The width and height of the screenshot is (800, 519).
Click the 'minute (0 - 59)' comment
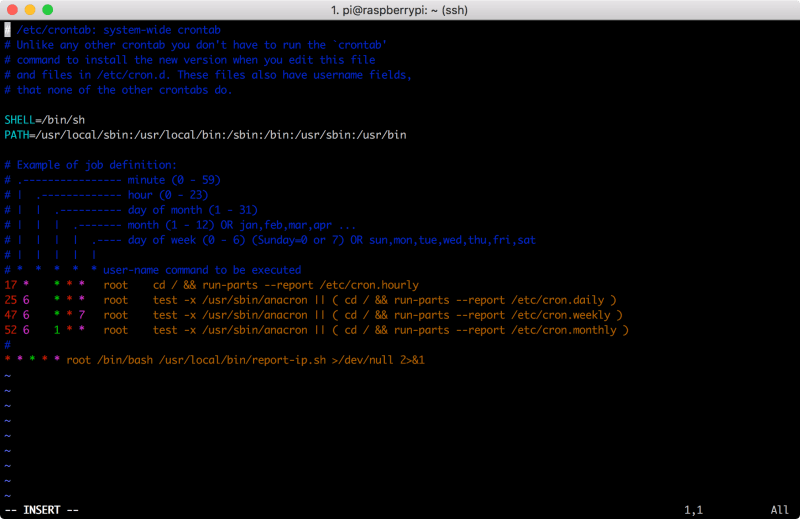click(x=174, y=180)
